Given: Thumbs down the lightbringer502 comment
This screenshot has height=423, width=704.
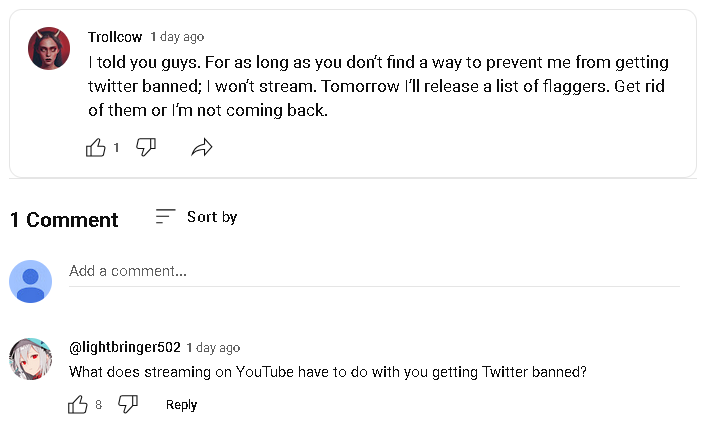Looking at the screenshot, I should 128,404.
